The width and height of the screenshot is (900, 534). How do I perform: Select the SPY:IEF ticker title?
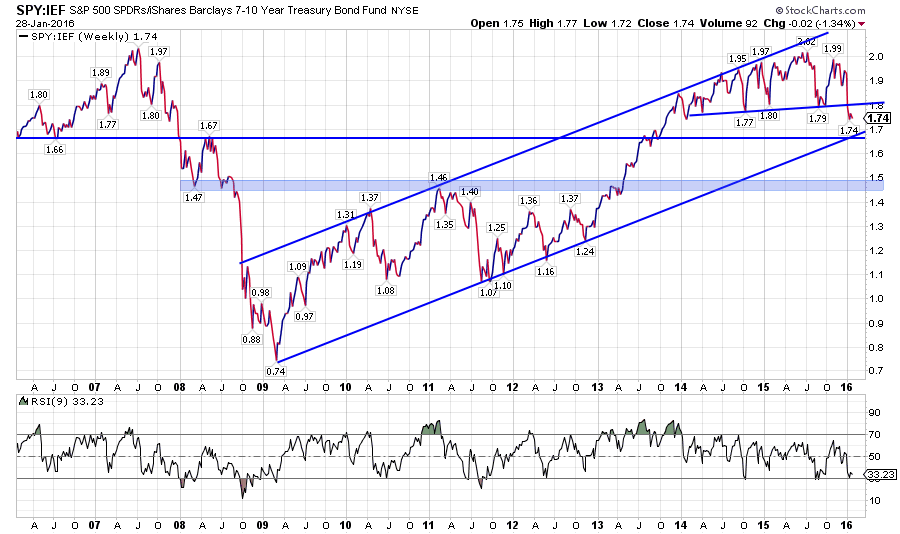click(x=40, y=10)
